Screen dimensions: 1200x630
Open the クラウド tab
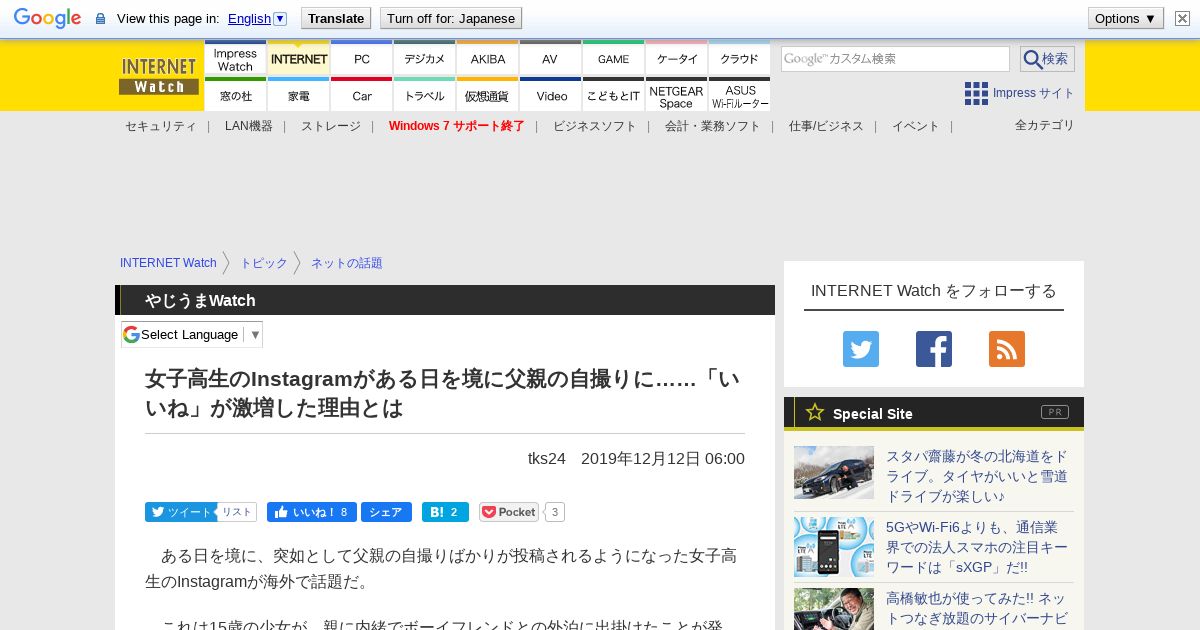pyautogui.click(x=740, y=59)
